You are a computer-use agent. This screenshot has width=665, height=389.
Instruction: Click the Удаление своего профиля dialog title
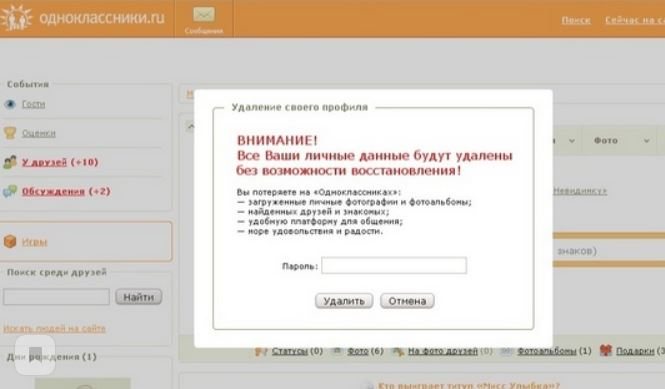(x=299, y=107)
